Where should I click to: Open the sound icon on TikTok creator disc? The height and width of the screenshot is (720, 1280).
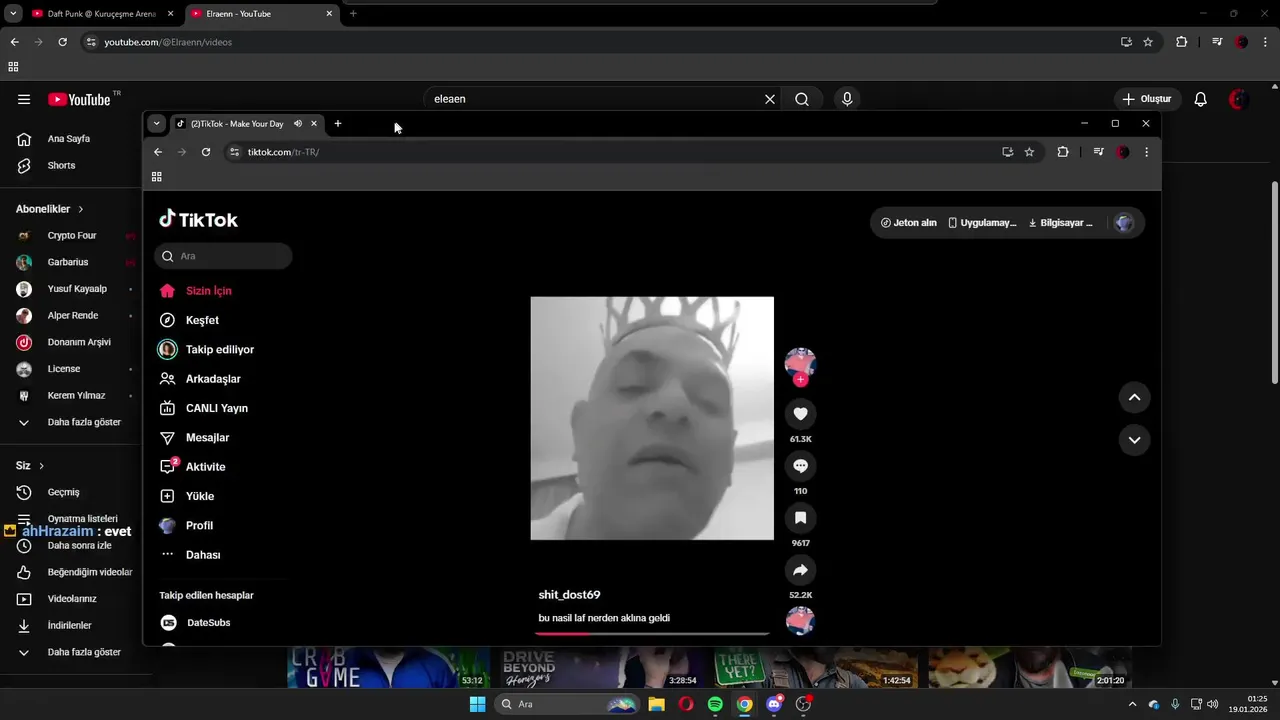pyautogui.click(x=800, y=621)
